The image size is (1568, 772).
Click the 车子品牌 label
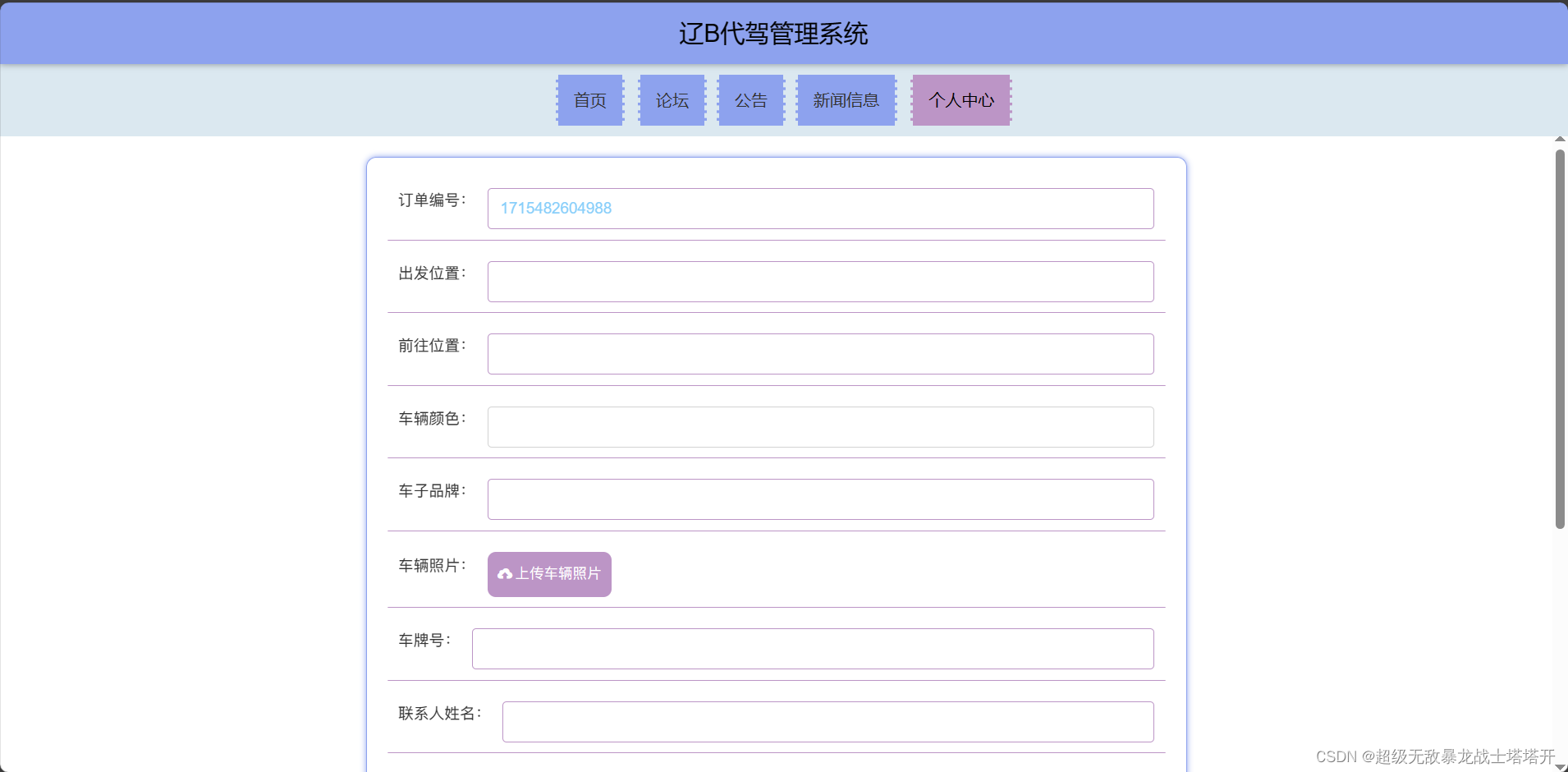tap(432, 491)
